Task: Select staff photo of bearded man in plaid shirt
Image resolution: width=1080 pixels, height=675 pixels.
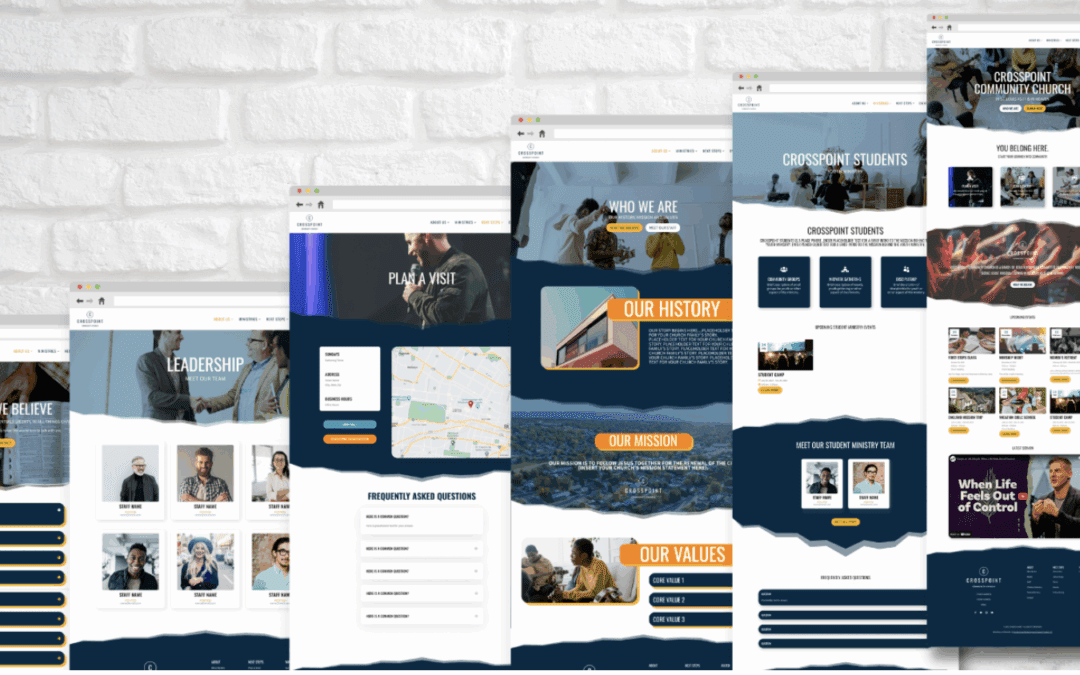Action: (205, 472)
